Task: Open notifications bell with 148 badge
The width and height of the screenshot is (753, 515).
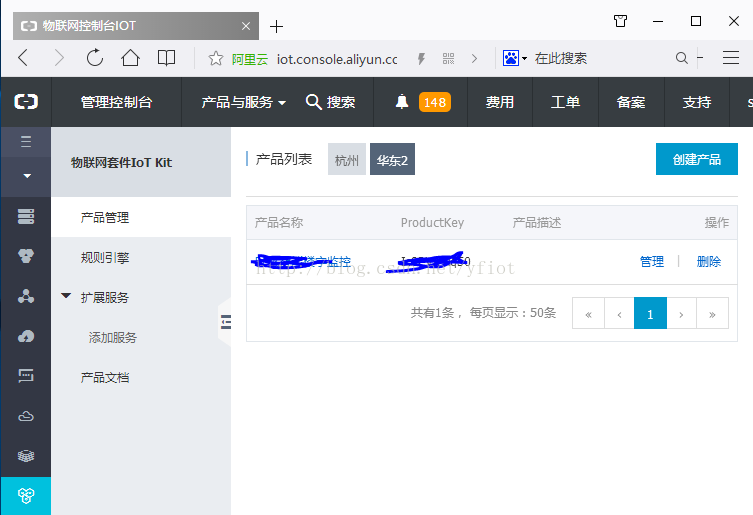Action: [x=422, y=102]
